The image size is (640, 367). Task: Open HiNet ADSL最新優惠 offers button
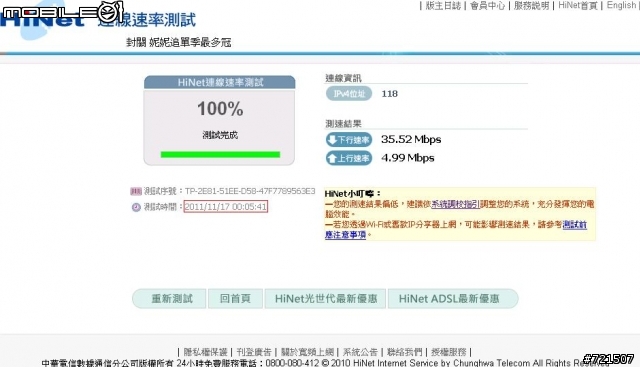453,299
